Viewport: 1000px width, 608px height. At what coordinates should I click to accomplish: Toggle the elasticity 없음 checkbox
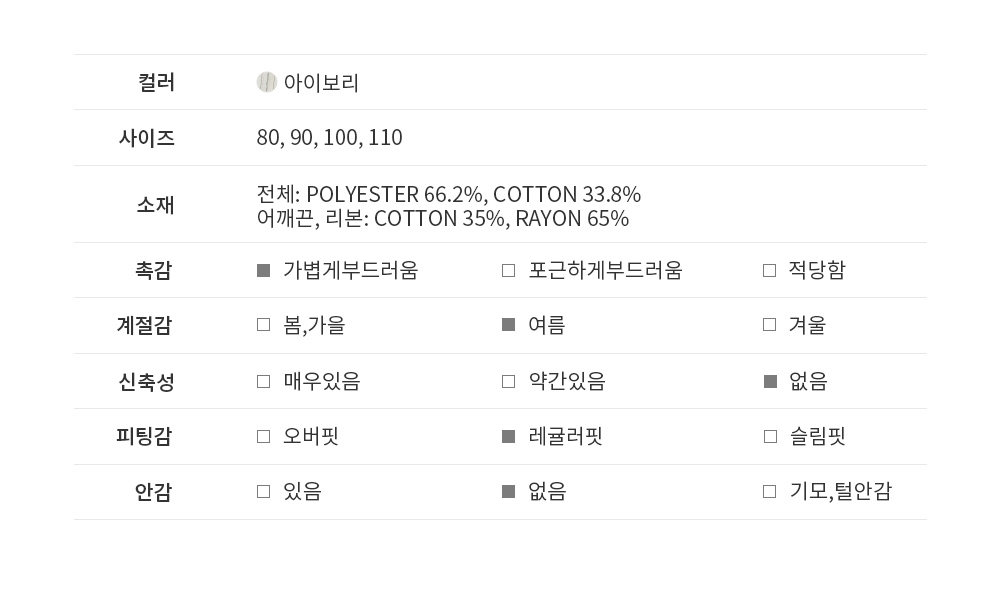pos(769,381)
